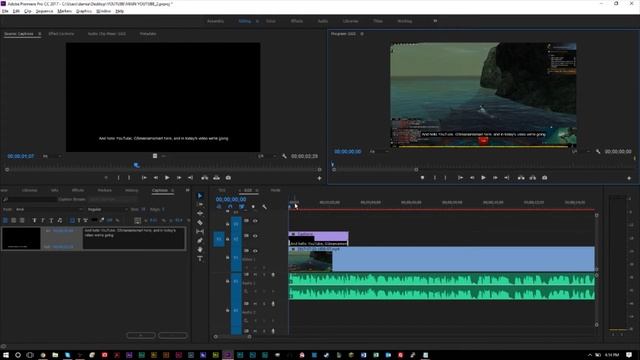Open caption Font family dropdown

coord(49,209)
